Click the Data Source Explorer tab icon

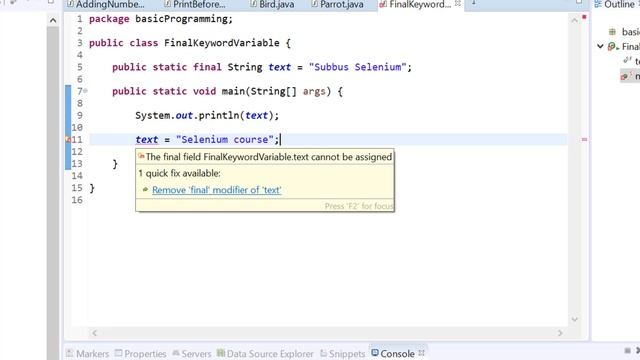pyautogui.click(x=221, y=353)
